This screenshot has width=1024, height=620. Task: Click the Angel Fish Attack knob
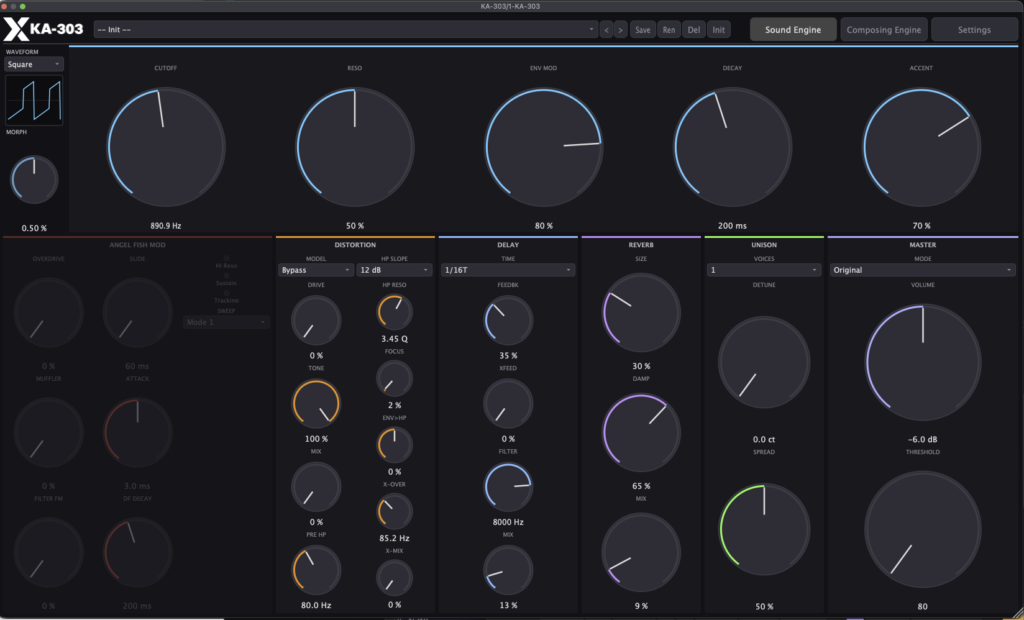[x=137, y=432]
